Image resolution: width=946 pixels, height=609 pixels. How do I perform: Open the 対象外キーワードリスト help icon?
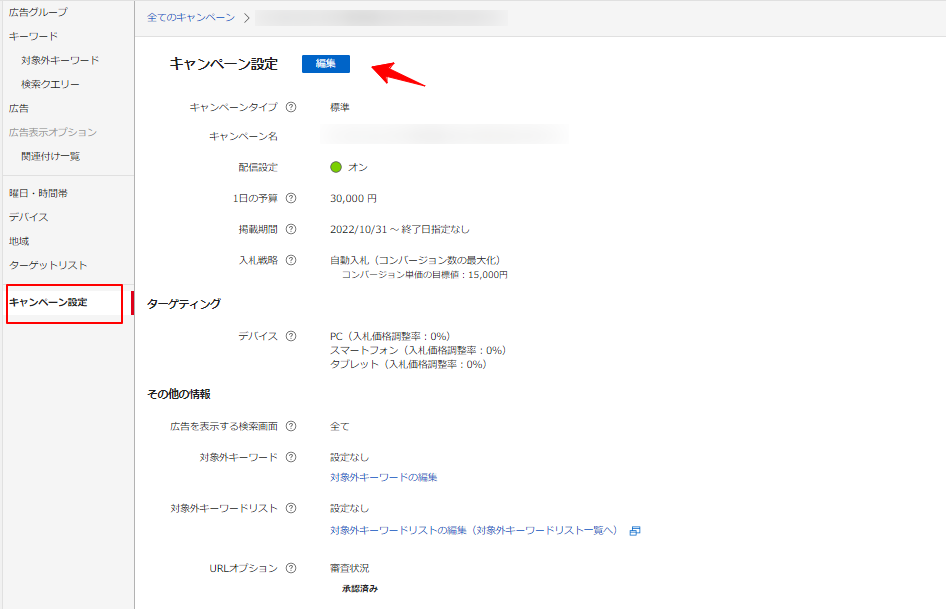(291, 508)
